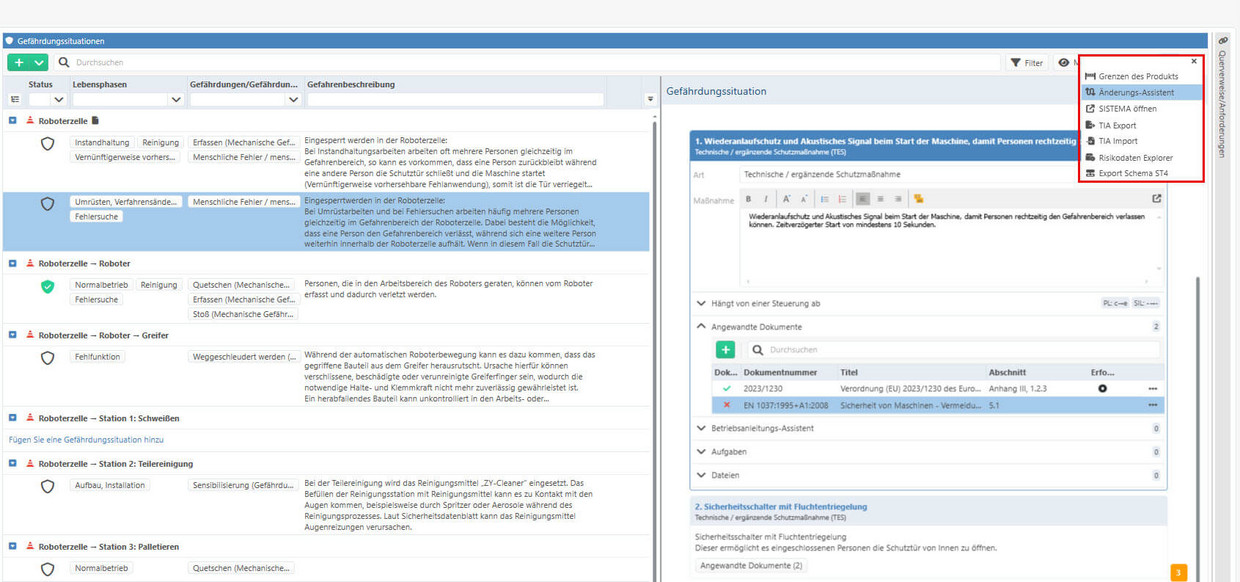Click column options icon right of Gefahrenbeschreibung

650,99
